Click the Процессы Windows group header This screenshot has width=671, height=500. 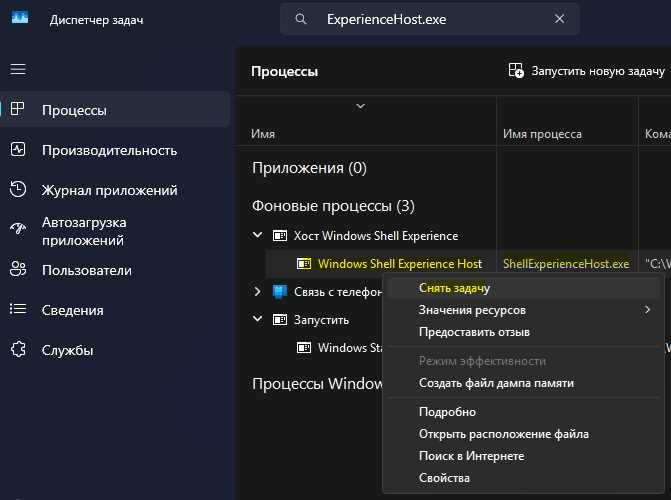point(318,384)
